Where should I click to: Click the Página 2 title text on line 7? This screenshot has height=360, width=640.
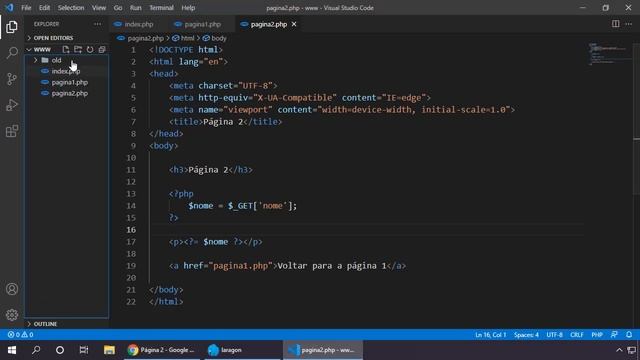click(x=223, y=122)
